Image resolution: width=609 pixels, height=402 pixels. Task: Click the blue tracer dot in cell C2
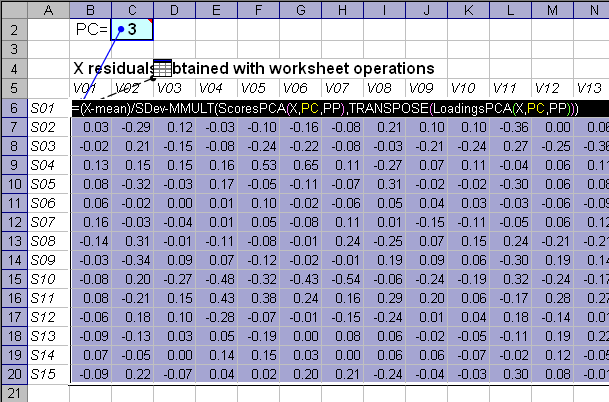coord(121,29)
